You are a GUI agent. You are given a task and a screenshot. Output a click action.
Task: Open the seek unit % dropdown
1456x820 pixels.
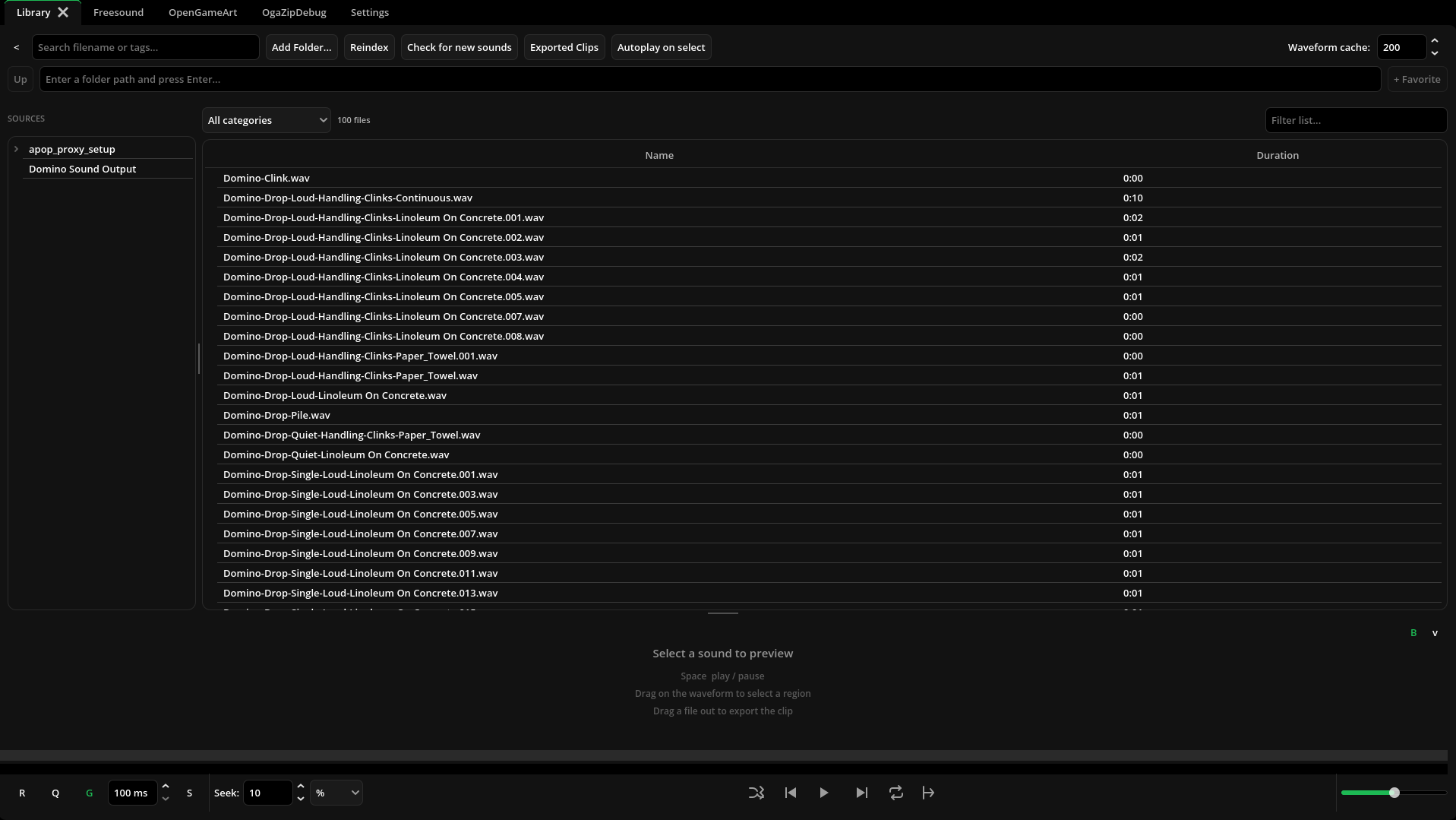336,793
